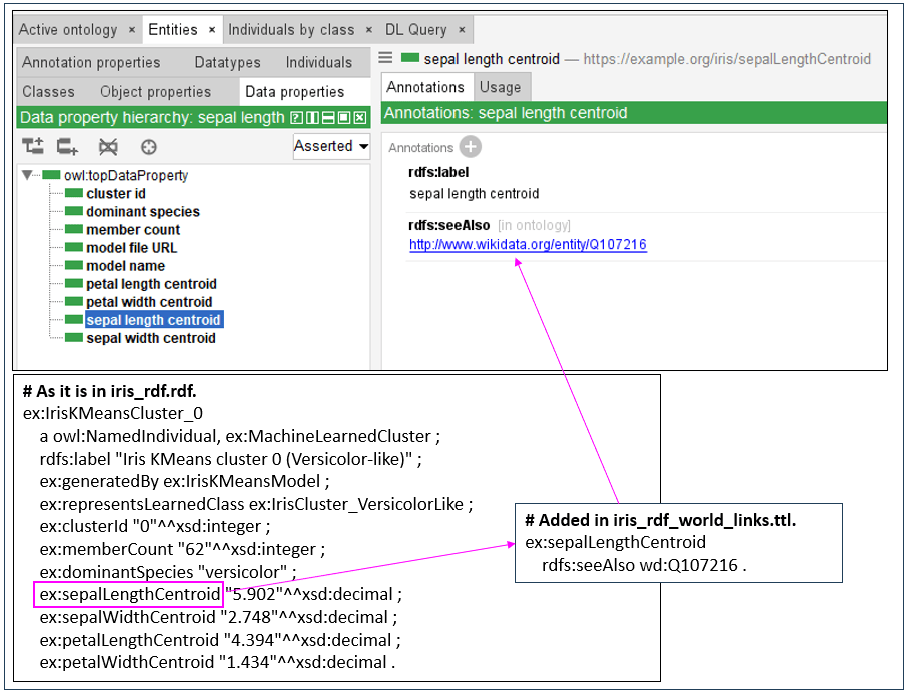Screen dimensions: 906x696
Task: Close the Entities tab
Action: [x=212, y=29]
